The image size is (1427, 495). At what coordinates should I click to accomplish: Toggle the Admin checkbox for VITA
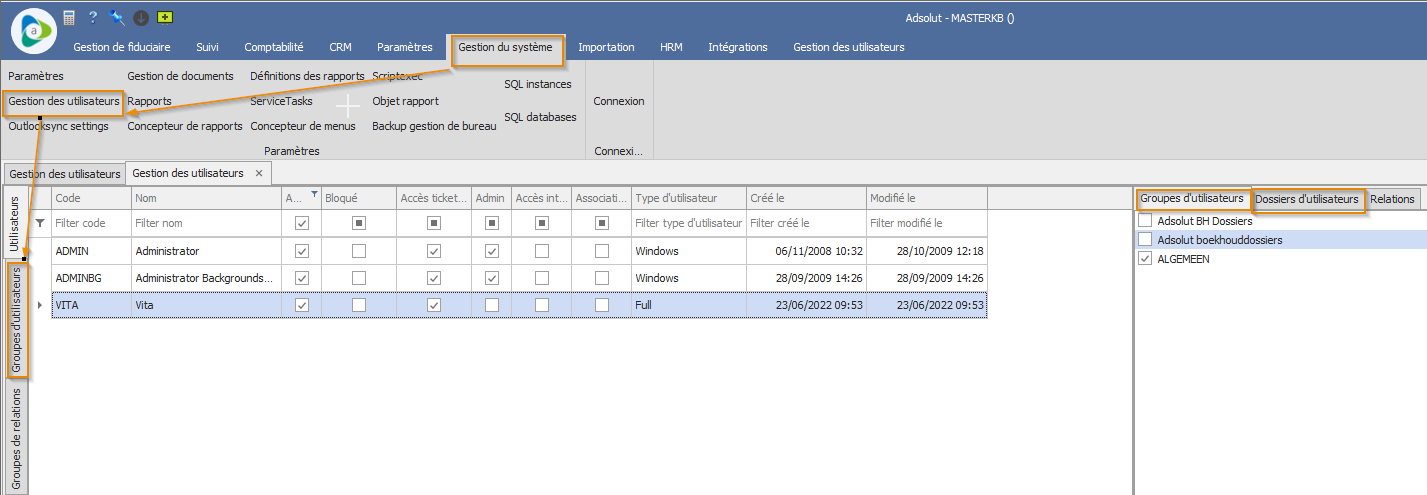click(x=492, y=305)
